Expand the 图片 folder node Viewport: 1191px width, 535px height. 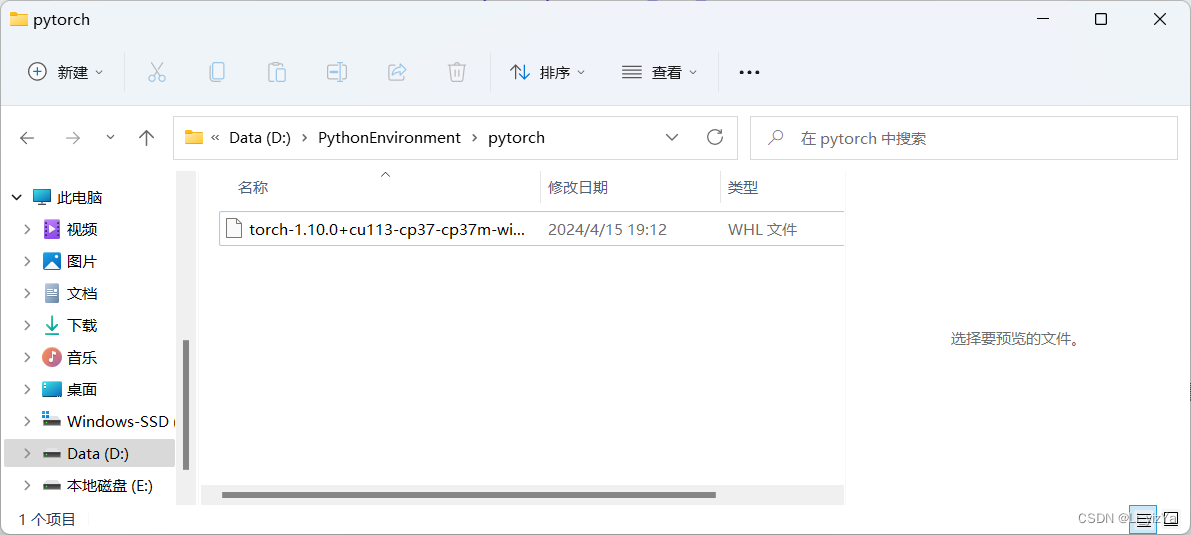tap(27, 261)
